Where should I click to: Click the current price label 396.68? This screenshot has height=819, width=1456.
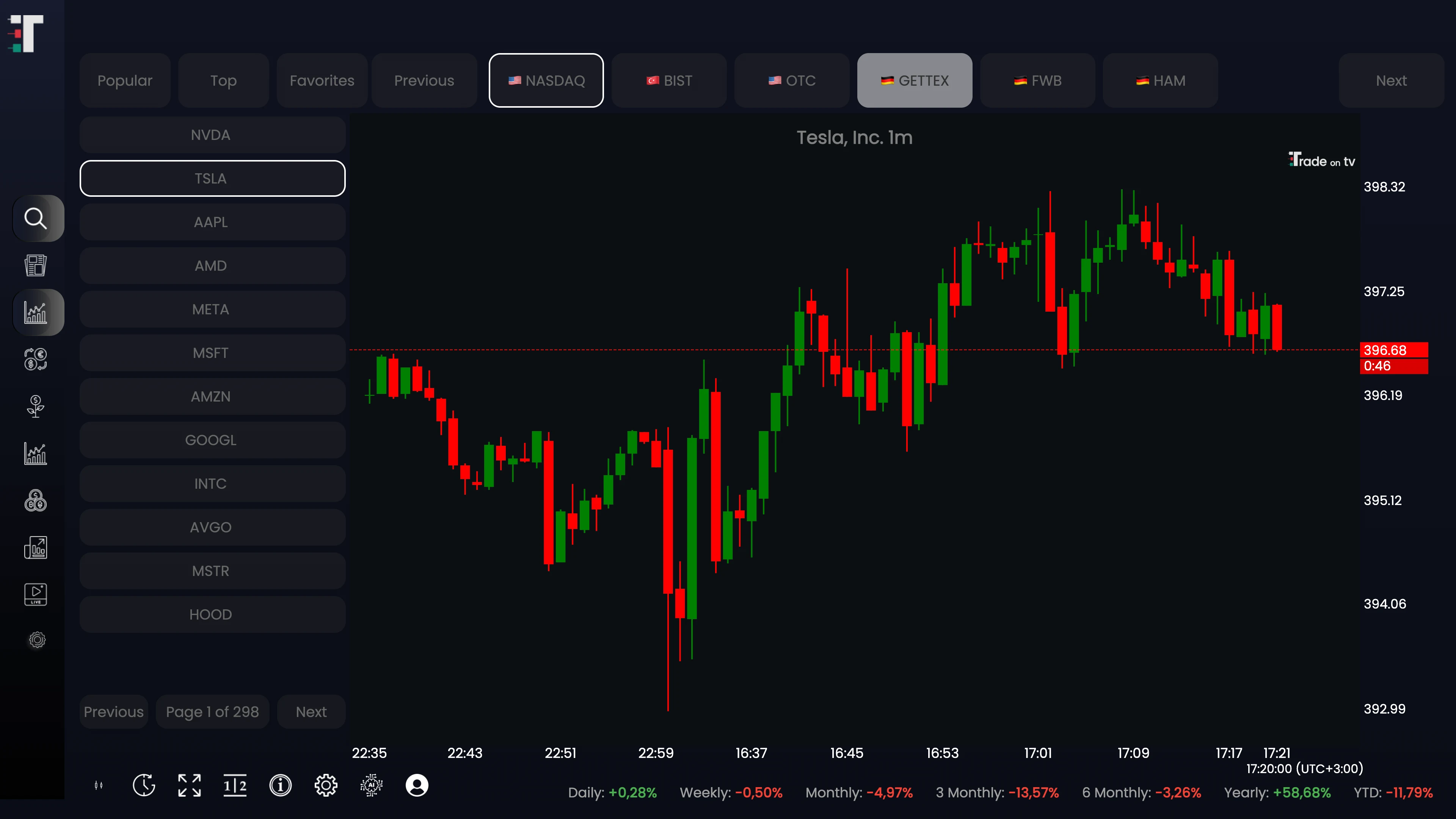click(1394, 350)
